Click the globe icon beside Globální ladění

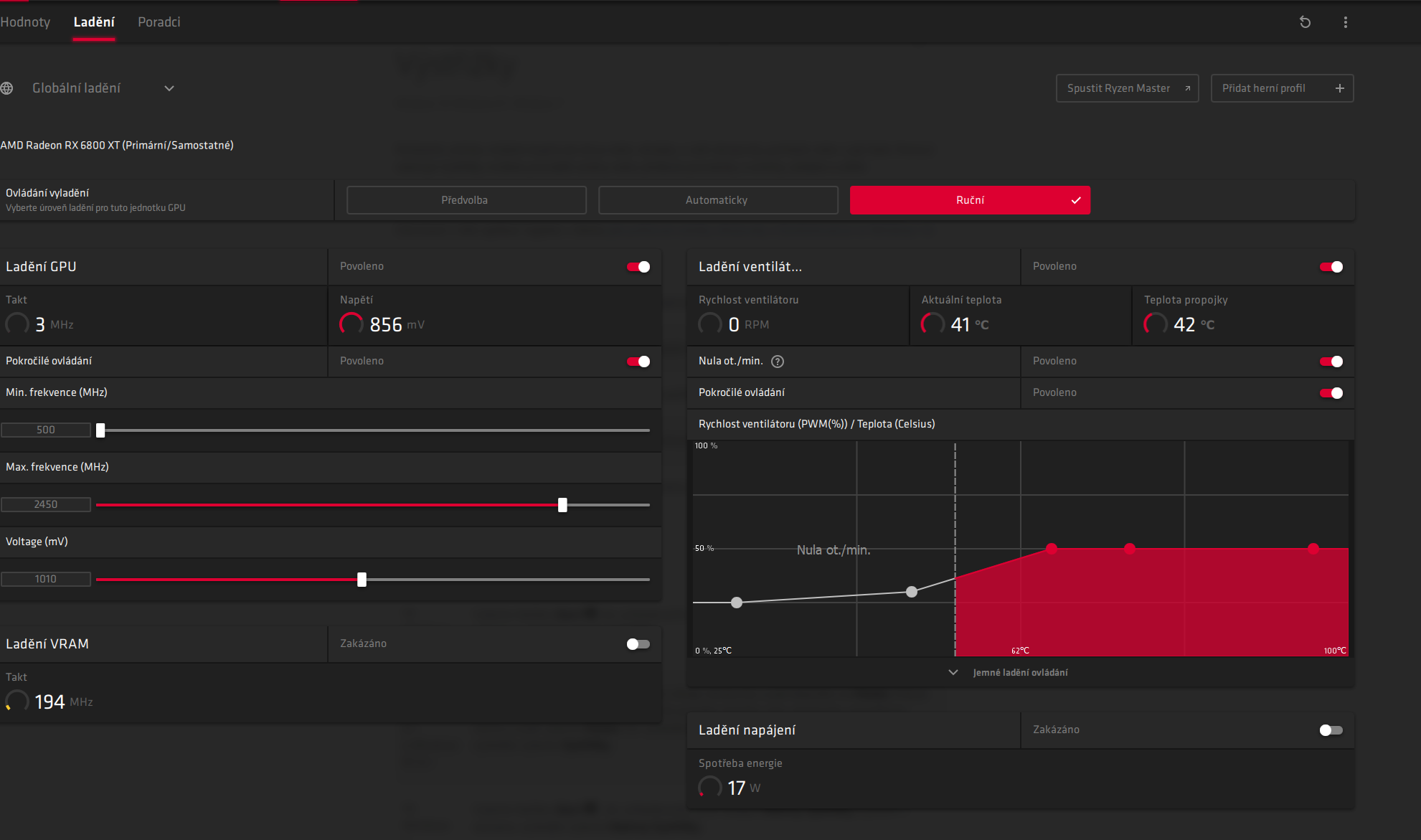tap(7, 88)
